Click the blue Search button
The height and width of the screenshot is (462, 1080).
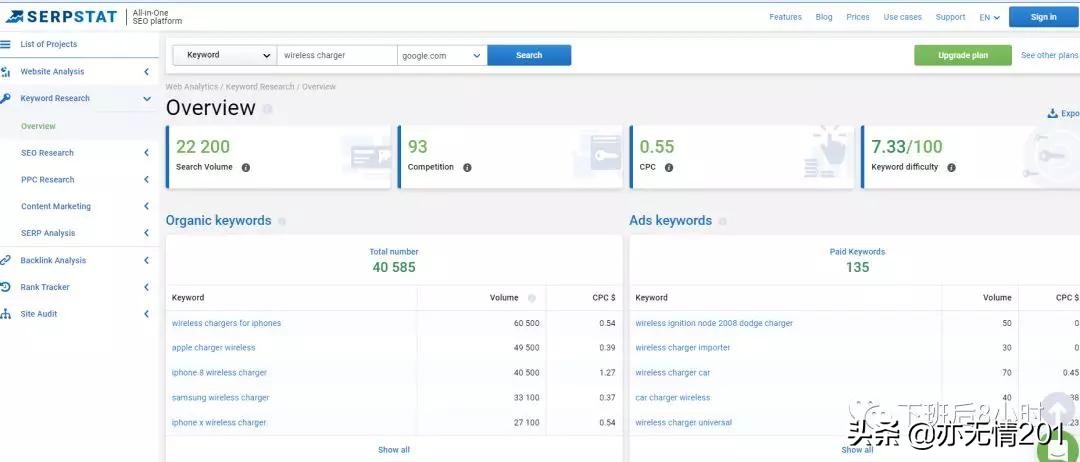529,55
